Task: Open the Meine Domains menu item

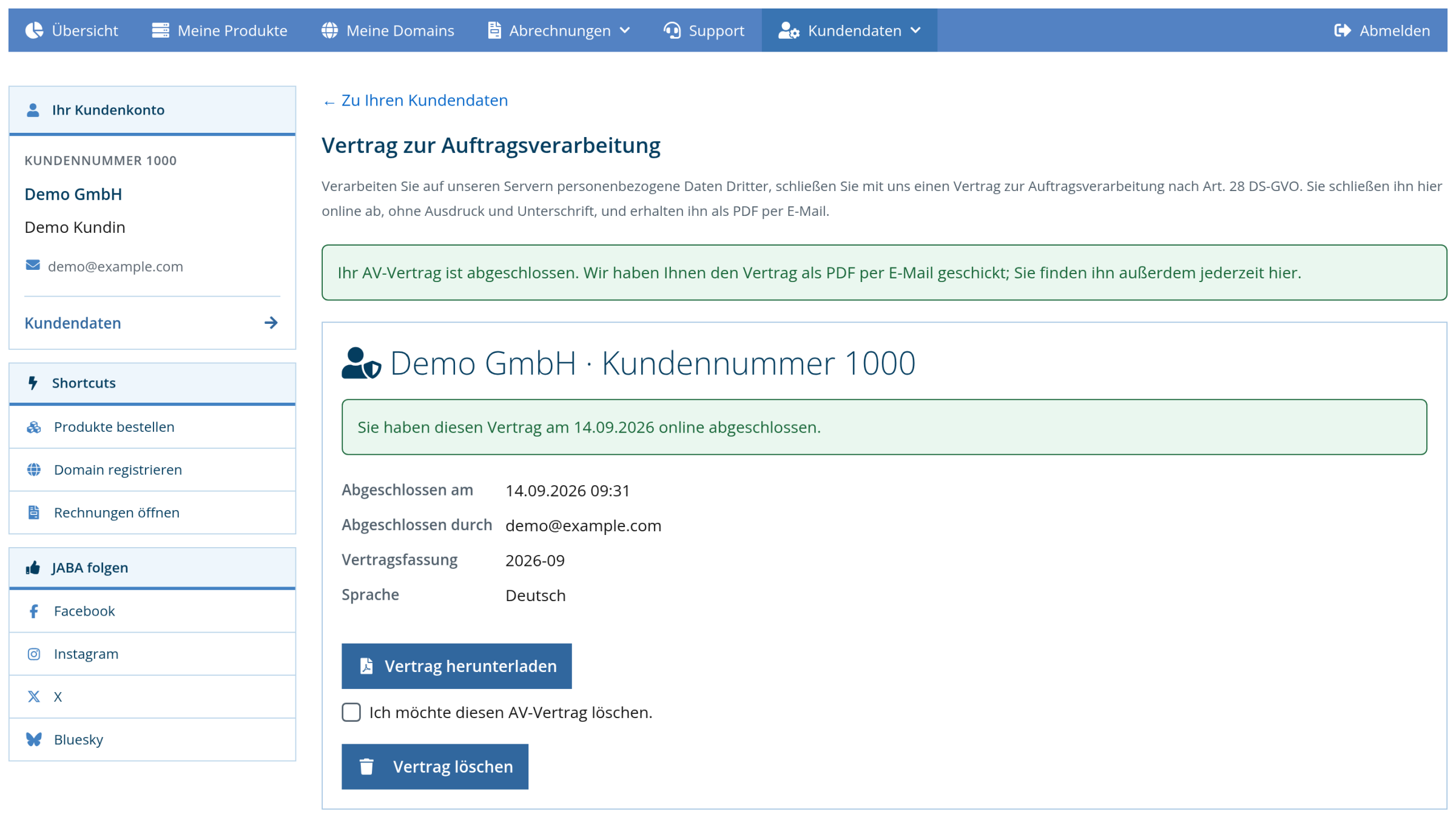Action: (388, 30)
